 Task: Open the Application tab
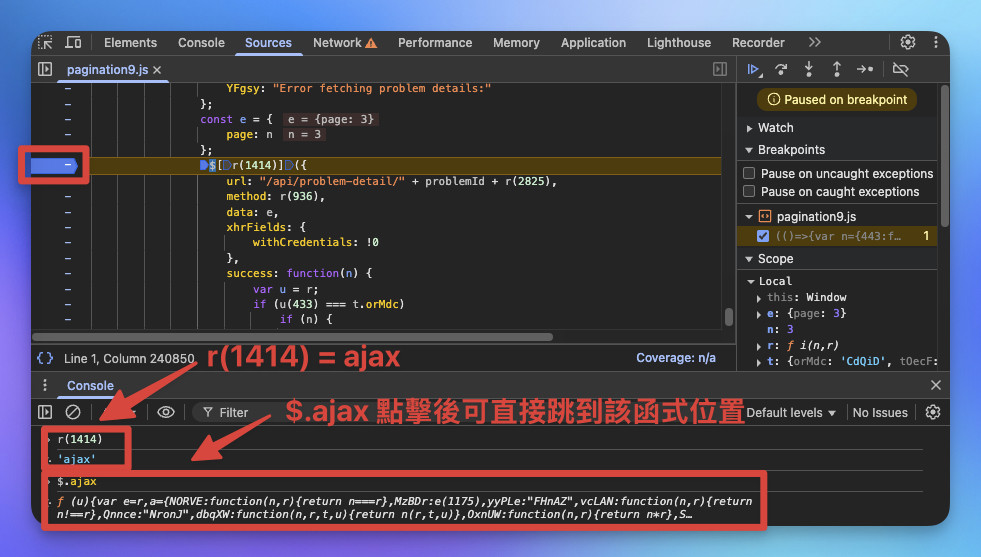[593, 43]
